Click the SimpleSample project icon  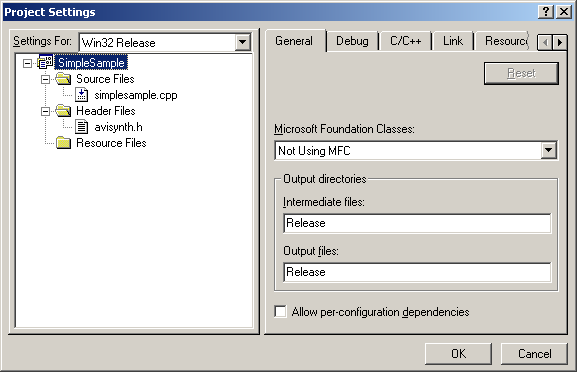pos(45,63)
